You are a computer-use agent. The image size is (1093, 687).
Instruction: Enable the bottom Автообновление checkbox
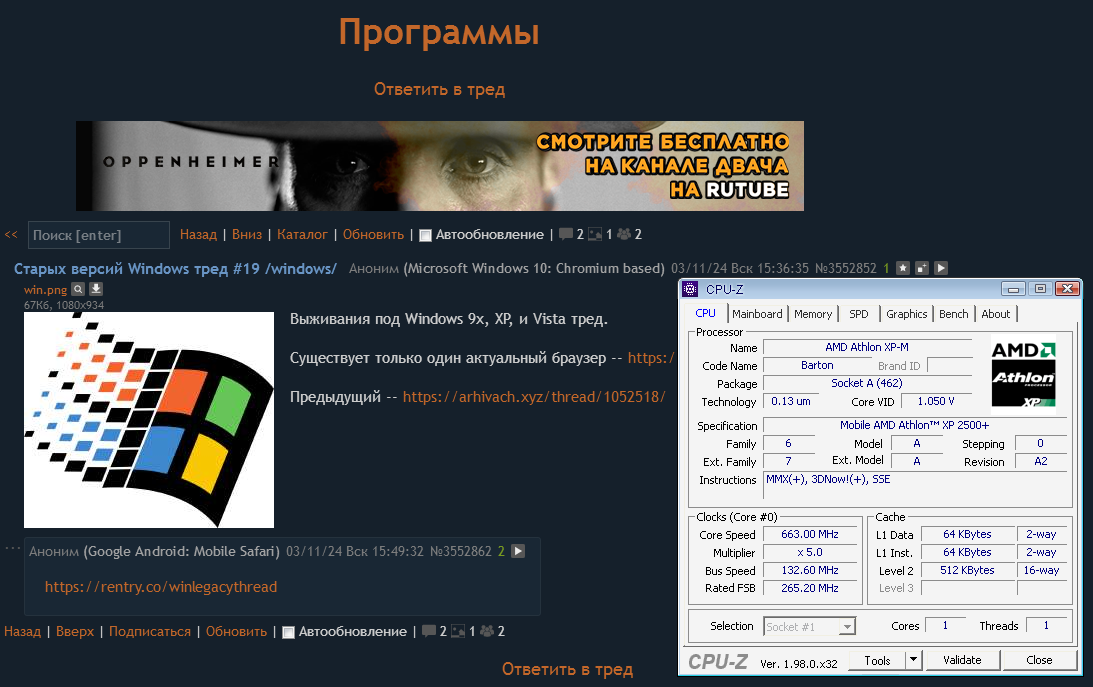point(288,633)
